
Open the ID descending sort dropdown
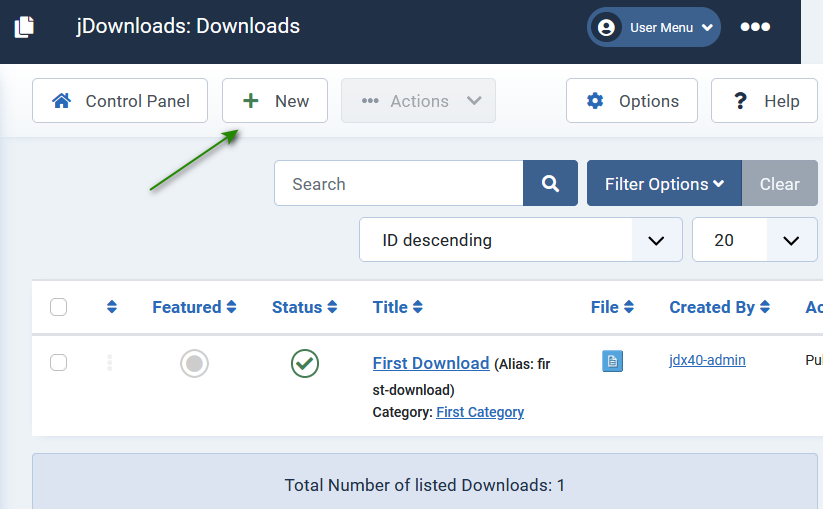(x=521, y=240)
